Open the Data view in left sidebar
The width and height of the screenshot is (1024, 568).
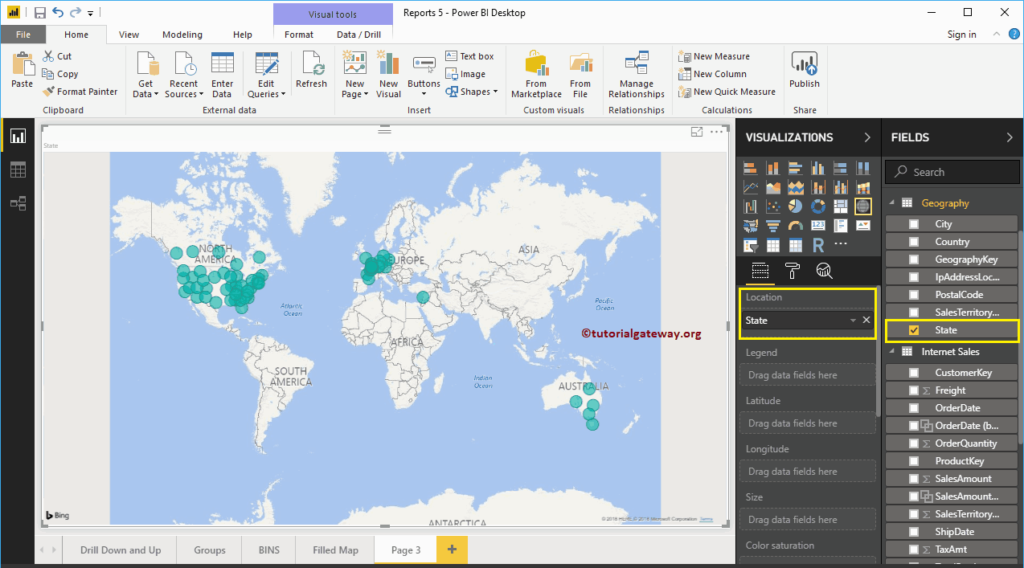pyautogui.click(x=18, y=170)
